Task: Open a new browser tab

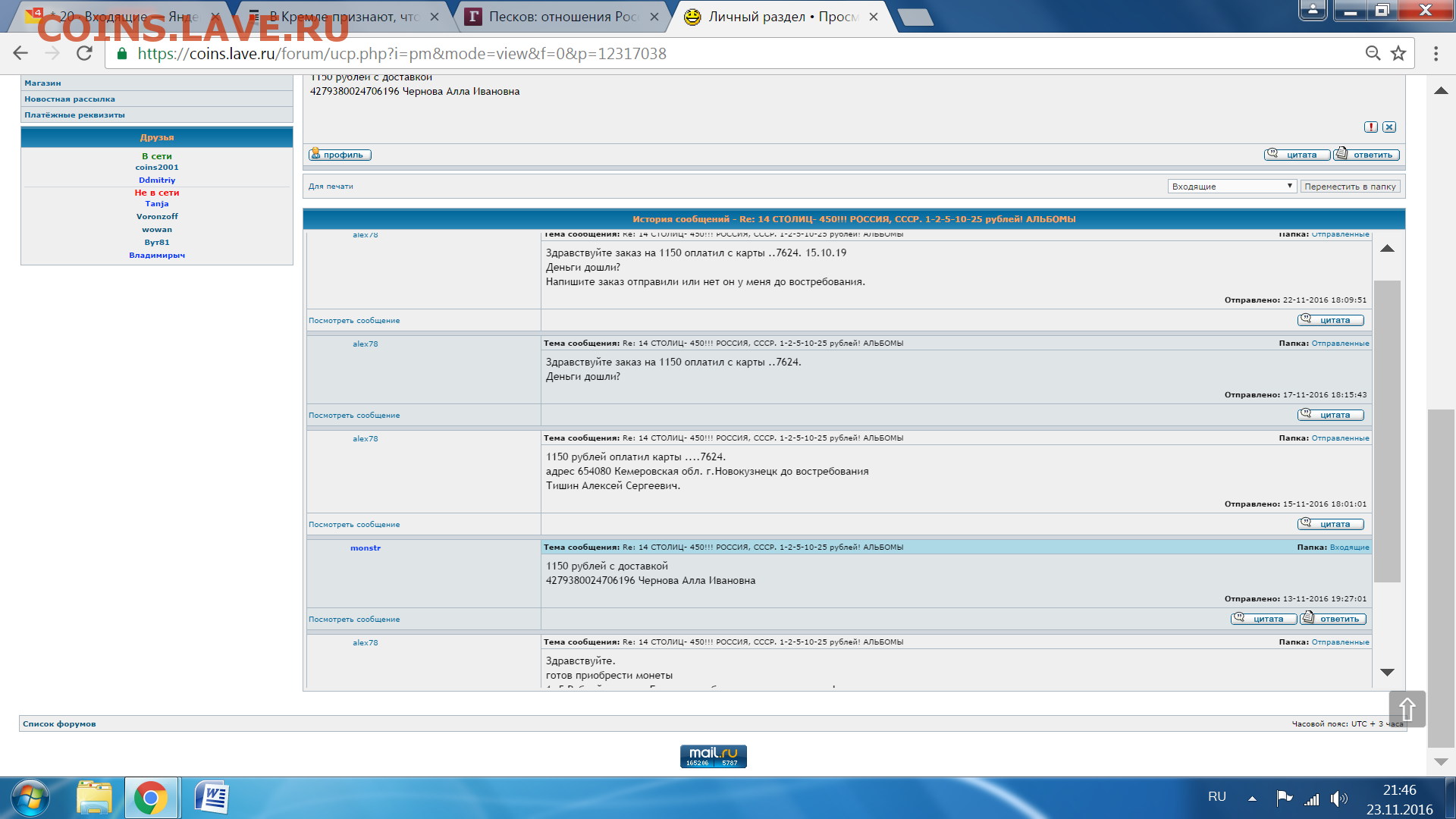Action: [915, 17]
